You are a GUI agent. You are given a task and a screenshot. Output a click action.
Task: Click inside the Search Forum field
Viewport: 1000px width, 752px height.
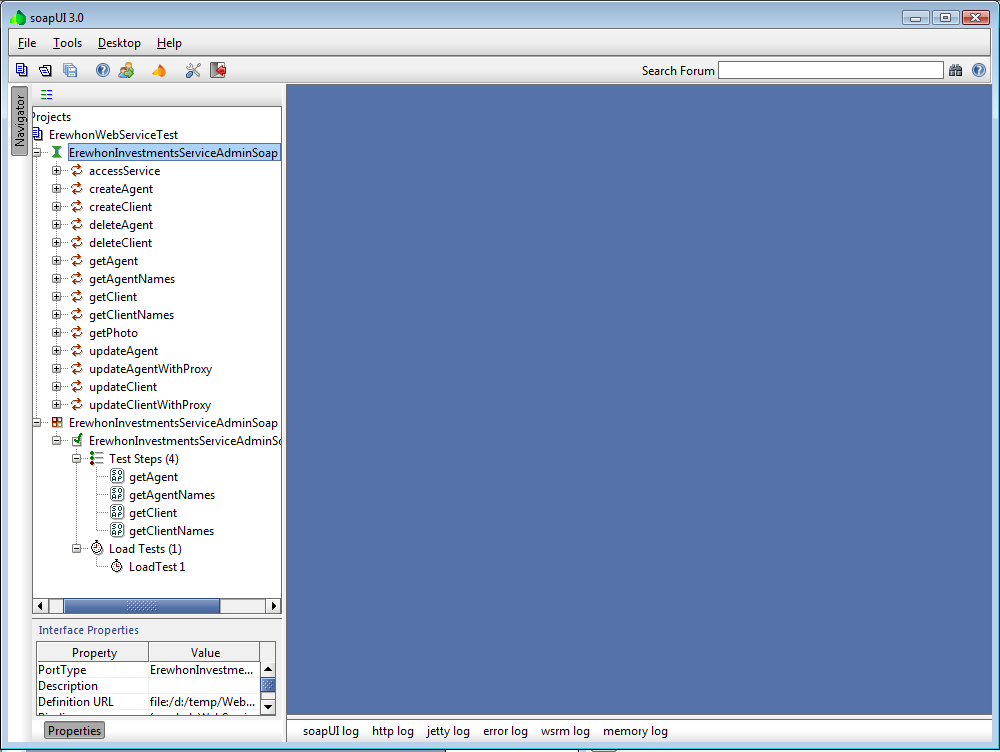830,70
